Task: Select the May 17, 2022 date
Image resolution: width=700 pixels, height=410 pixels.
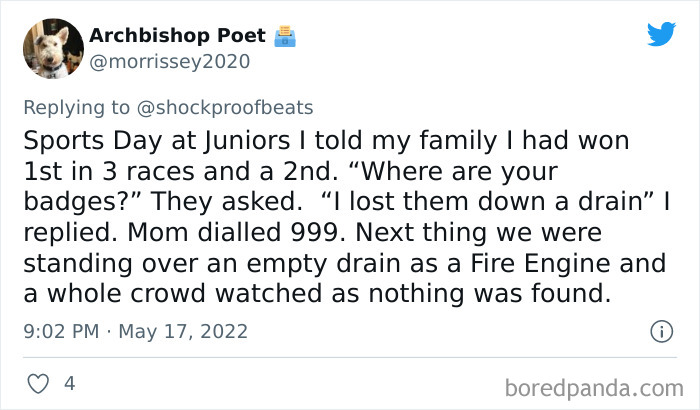Action: pos(183,331)
